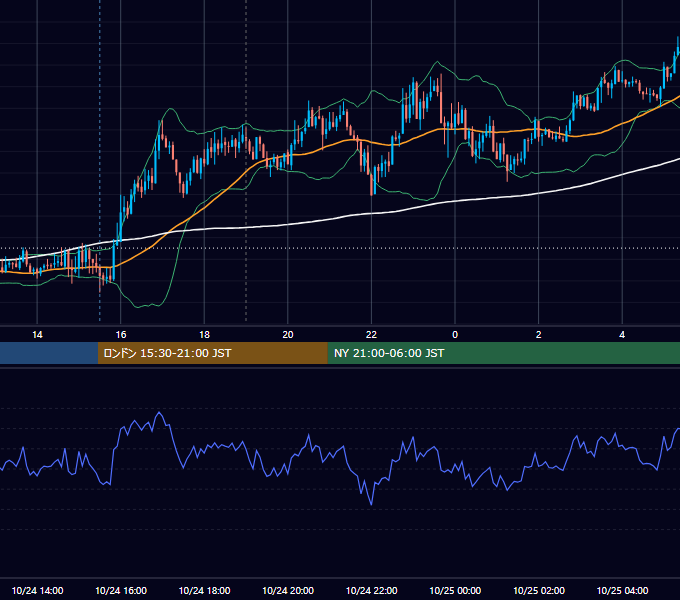Image resolution: width=680 pixels, height=600 pixels.
Task: Click the 10/24 20:00 date label
Action: coord(288,590)
